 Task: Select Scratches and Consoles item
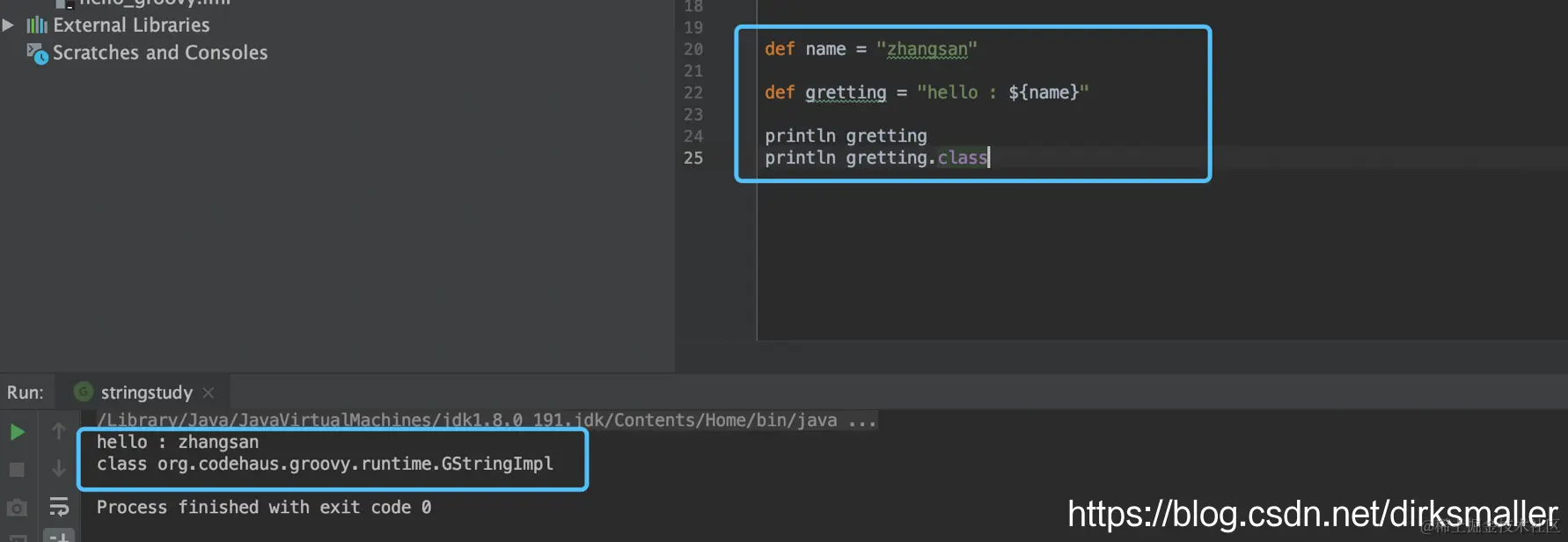tap(160, 53)
